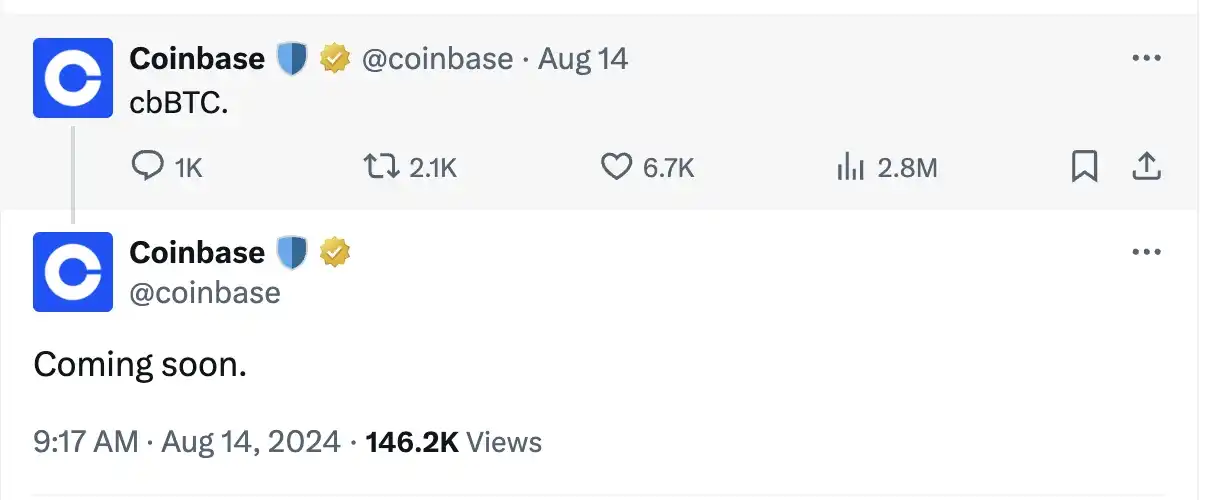Image resolution: width=1208 pixels, height=500 pixels.
Task: Click the cbBTC. tweet text
Action: (179, 102)
